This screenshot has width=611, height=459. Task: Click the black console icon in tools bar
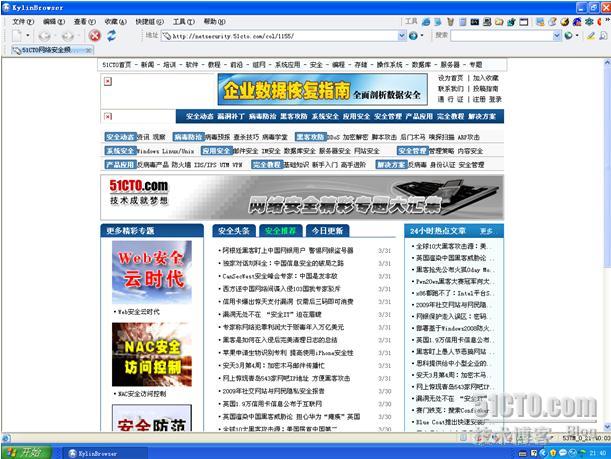(475, 22)
